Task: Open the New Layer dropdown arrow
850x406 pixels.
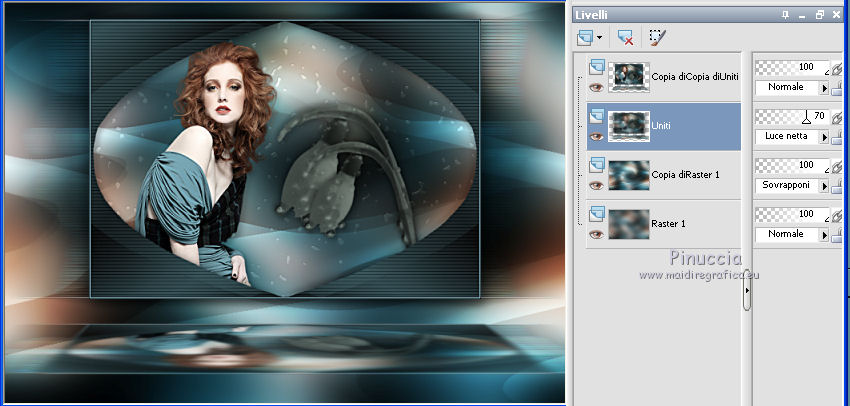Action: point(600,37)
